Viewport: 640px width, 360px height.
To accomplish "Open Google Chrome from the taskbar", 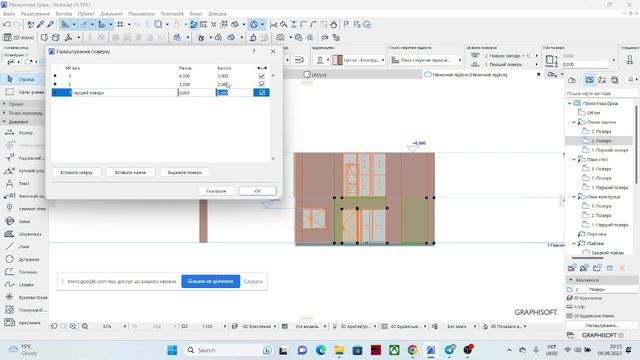I will click(x=412, y=350).
